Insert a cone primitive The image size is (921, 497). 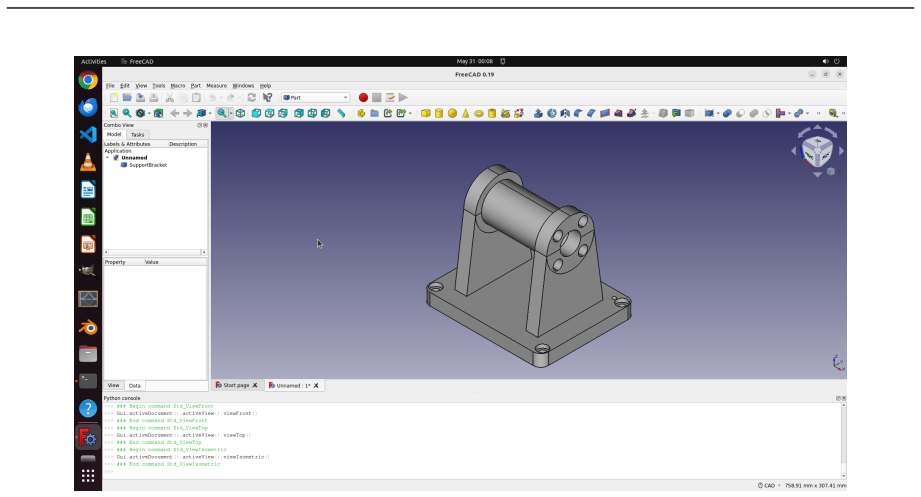point(465,113)
